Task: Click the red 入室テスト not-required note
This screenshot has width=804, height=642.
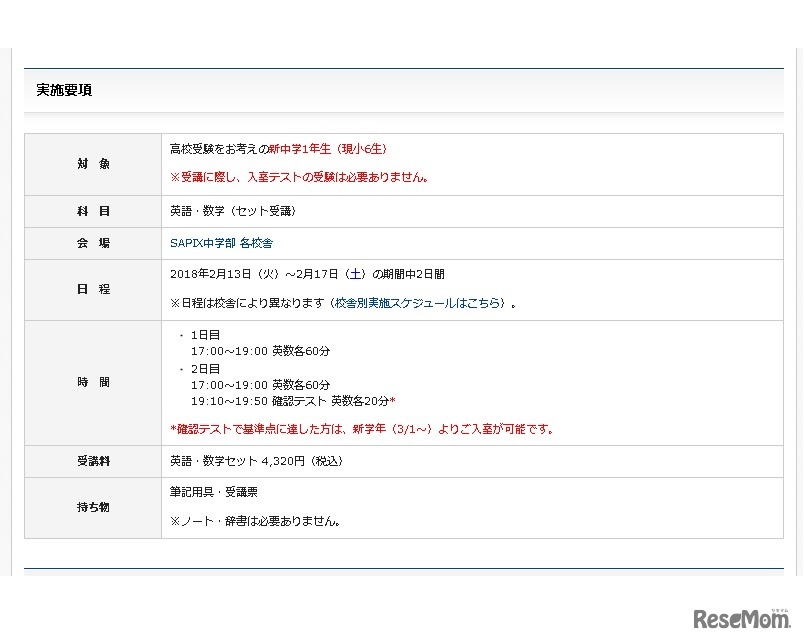Action: click(299, 178)
